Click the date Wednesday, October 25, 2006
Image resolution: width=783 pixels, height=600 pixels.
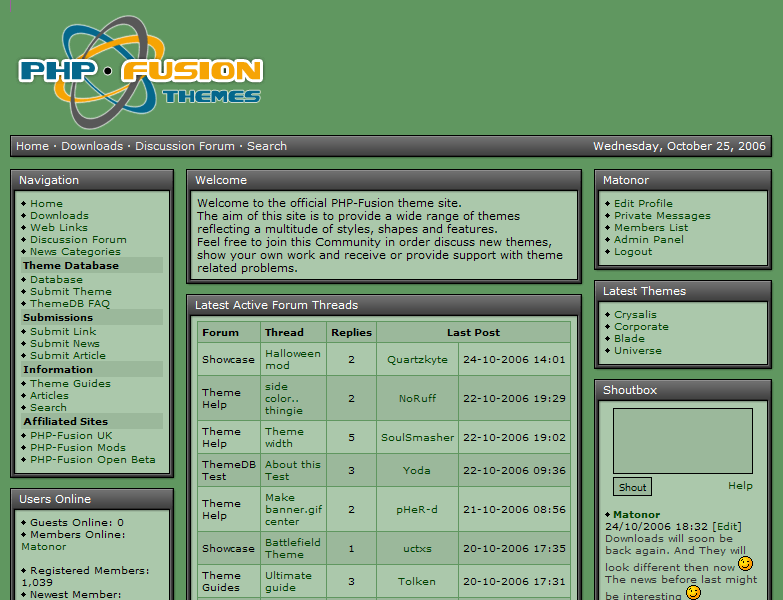679,146
